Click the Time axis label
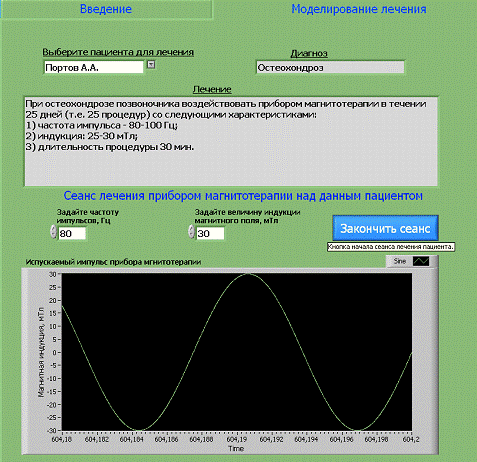Image resolution: width=477 pixels, height=462 pixels. [236, 448]
